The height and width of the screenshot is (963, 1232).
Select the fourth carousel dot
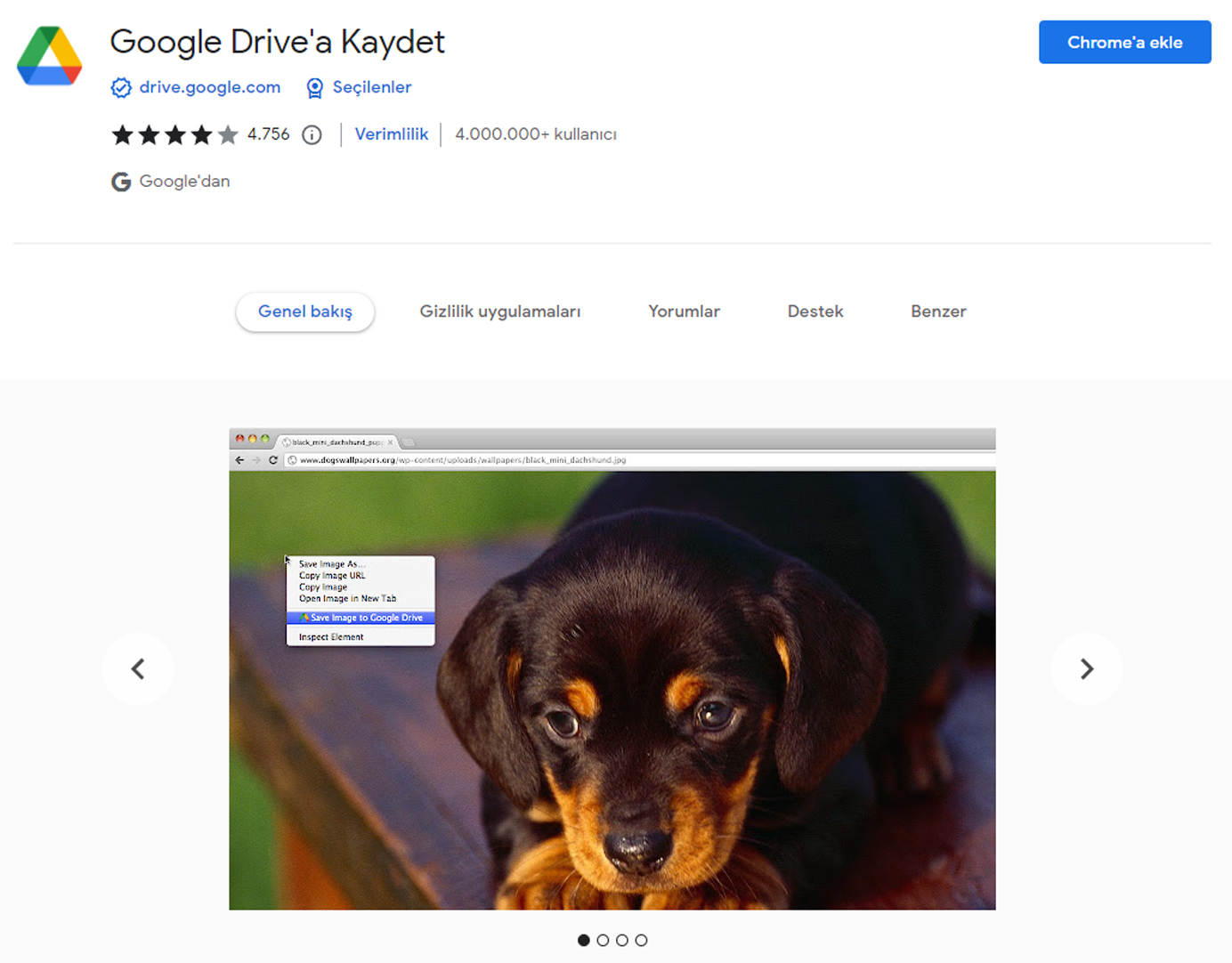pyautogui.click(x=641, y=940)
